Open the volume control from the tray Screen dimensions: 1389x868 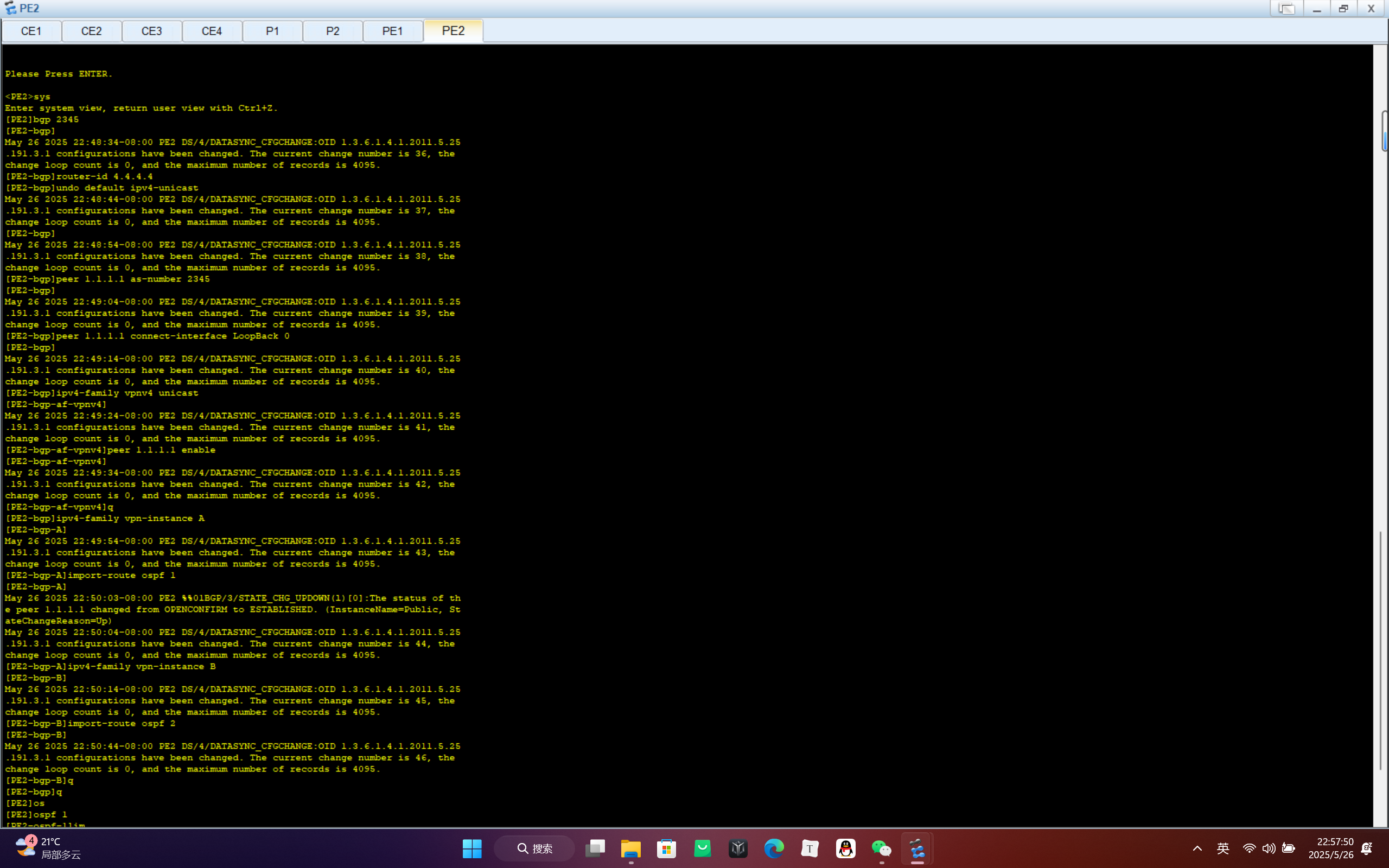[1269, 848]
